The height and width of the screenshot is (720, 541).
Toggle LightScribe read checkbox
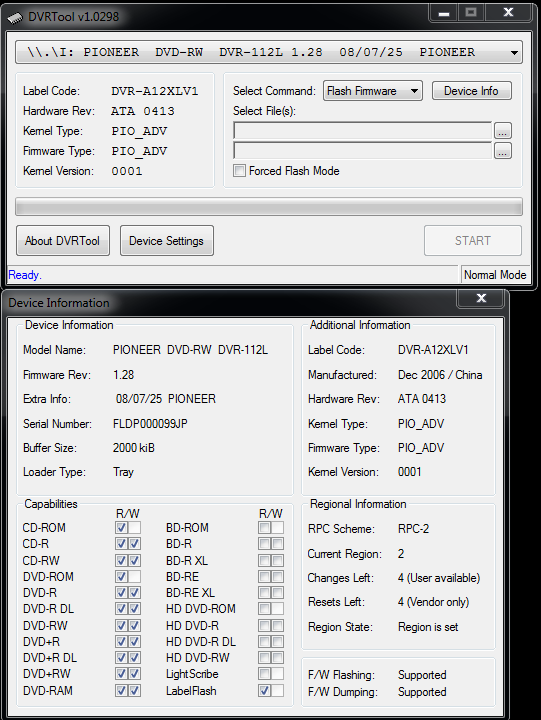[x=265, y=674]
